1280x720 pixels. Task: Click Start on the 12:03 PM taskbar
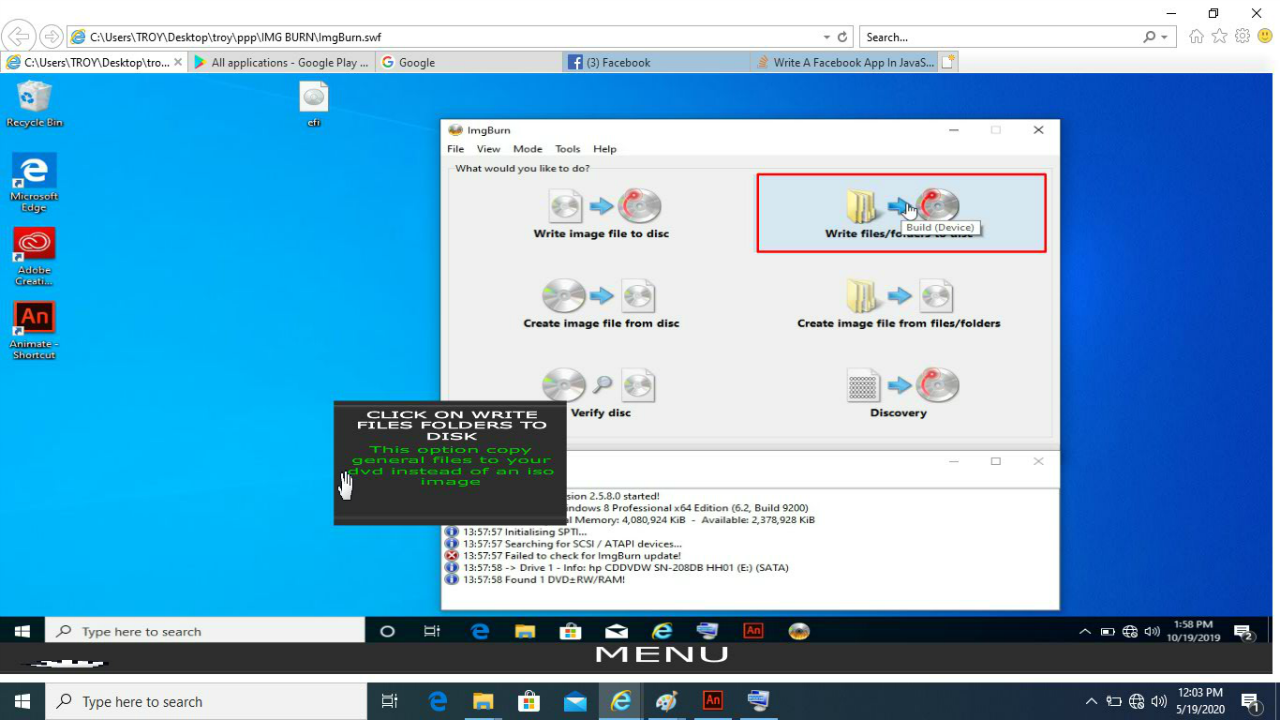pyautogui.click(x=22, y=702)
